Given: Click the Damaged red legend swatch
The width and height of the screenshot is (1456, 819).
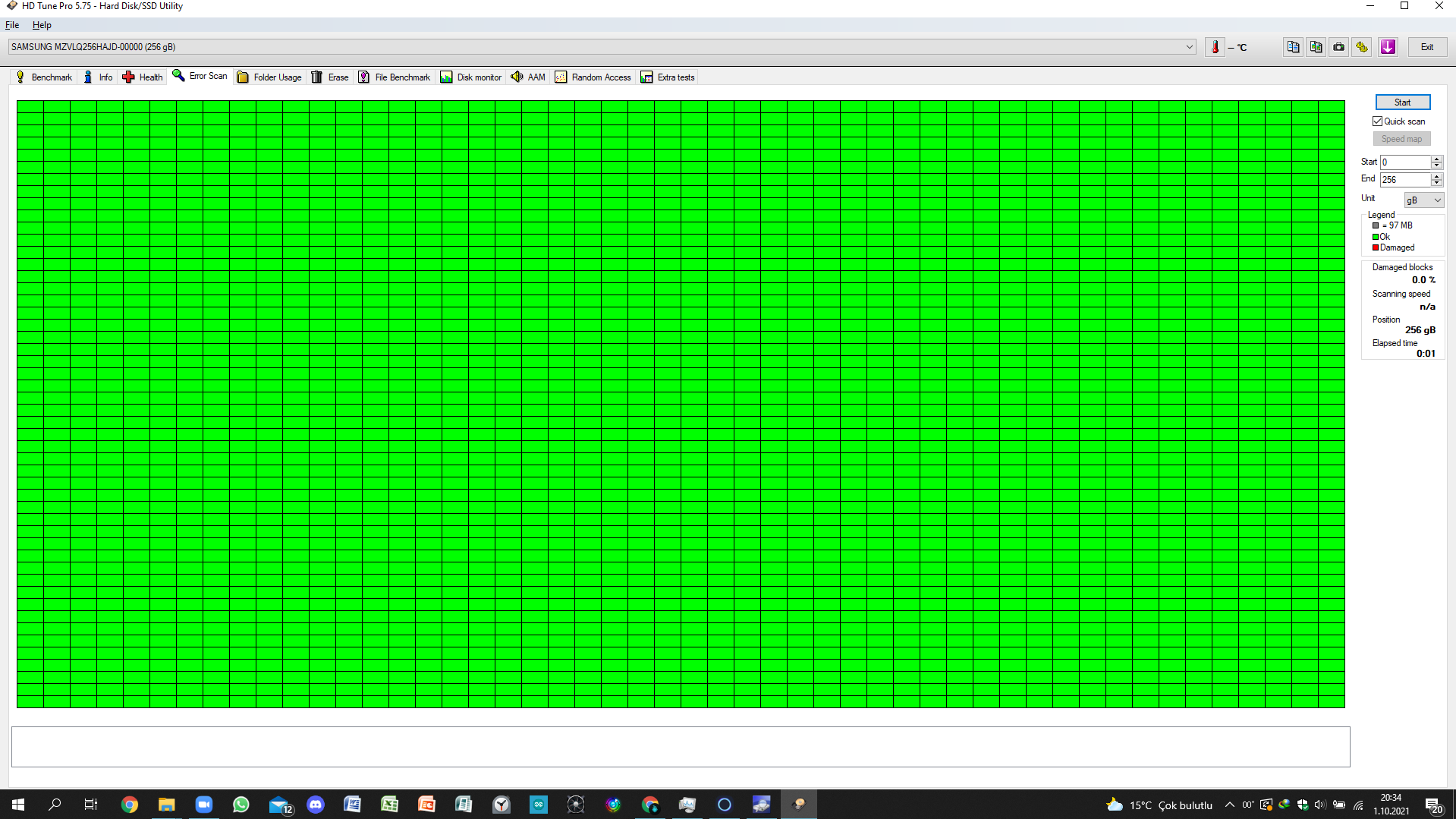Looking at the screenshot, I should 1376,247.
